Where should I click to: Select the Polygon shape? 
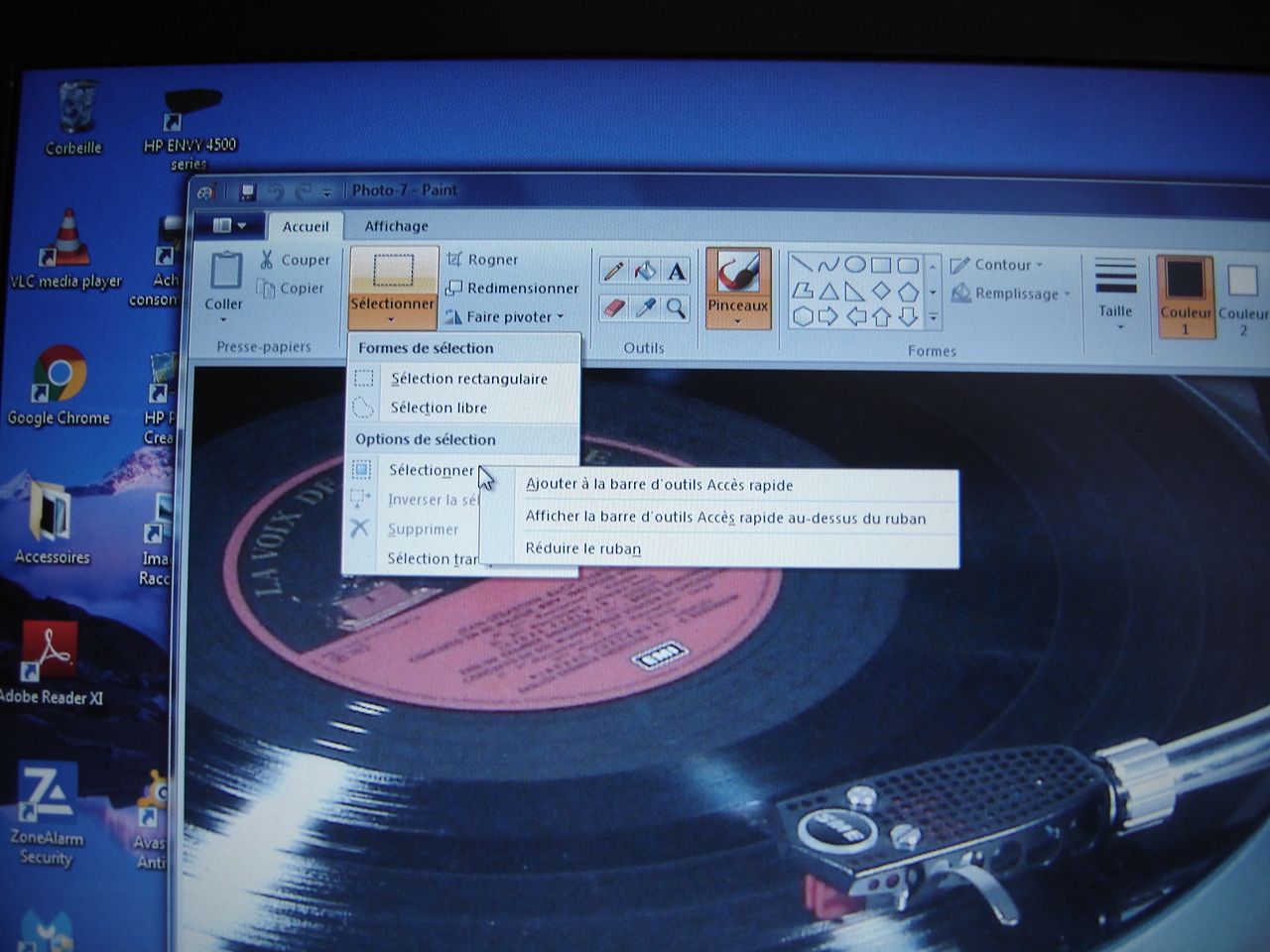click(x=802, y=292)
